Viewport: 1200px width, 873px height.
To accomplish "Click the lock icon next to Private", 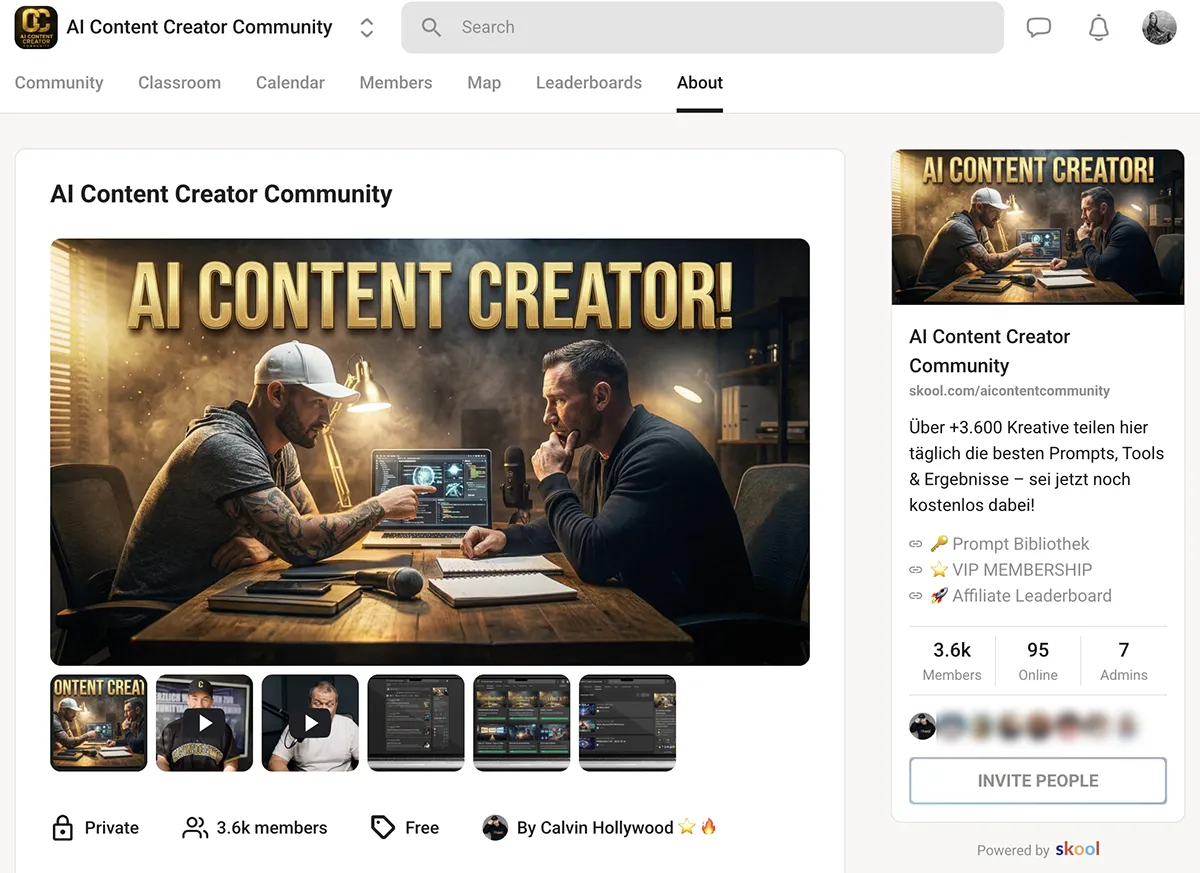I will click(62, 827).
